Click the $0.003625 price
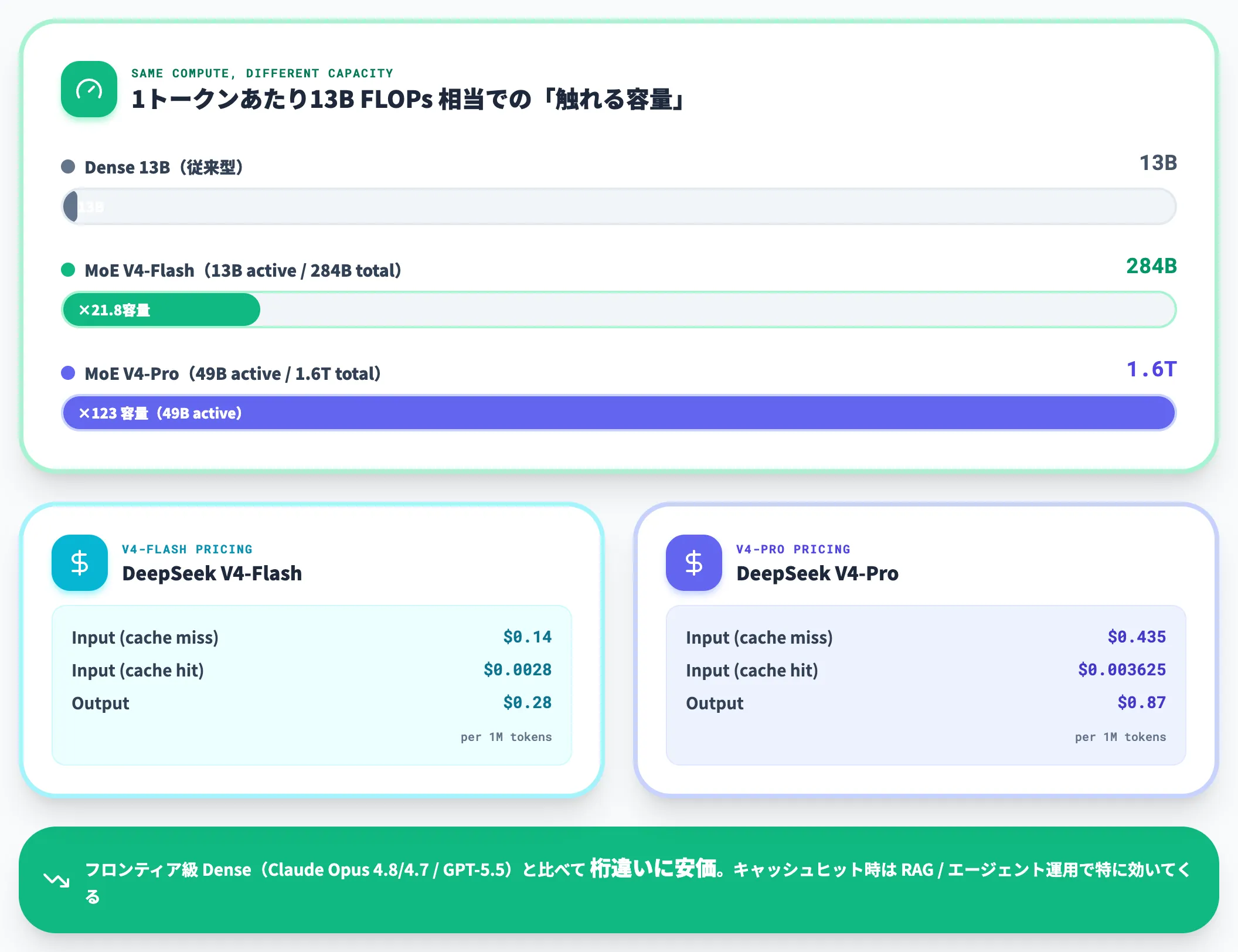The width and height of the screenshot is (1238, 952). [x=1122, y=669]
